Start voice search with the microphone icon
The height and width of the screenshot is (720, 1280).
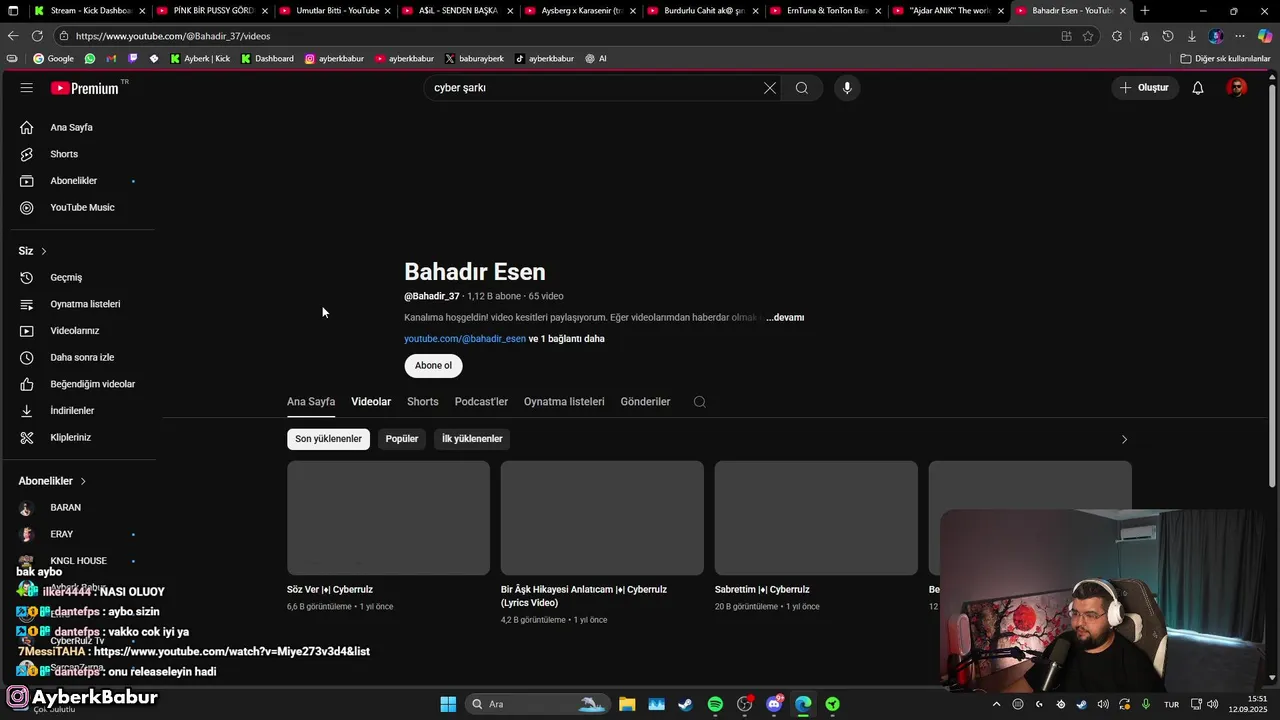(847, 88)
